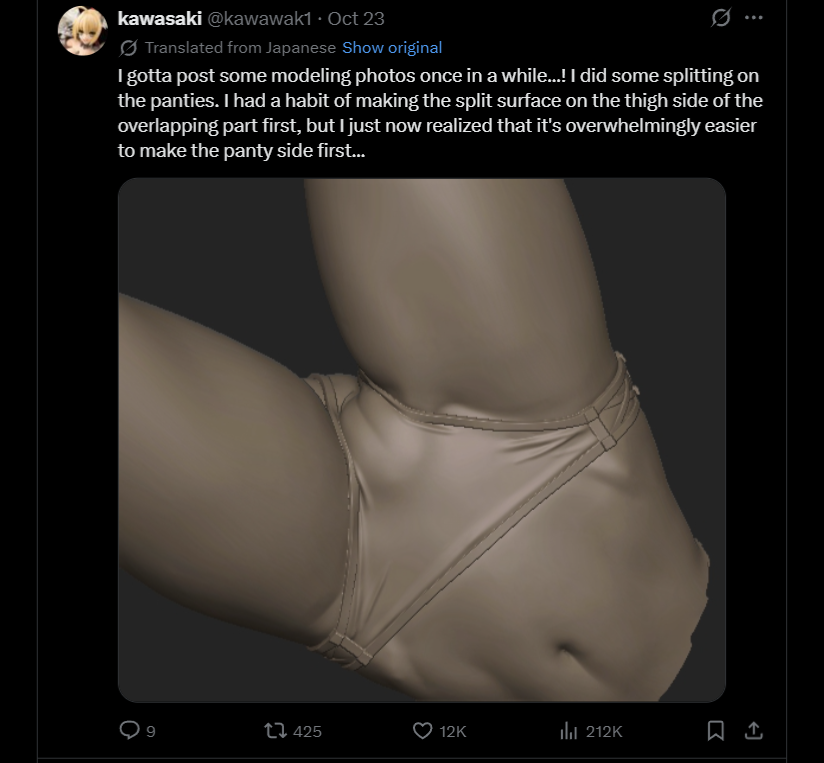View post analytics via the bar chart icon
Image resolution: width=824 pixels, height=763 pixels.
click(x=569, y=730)
